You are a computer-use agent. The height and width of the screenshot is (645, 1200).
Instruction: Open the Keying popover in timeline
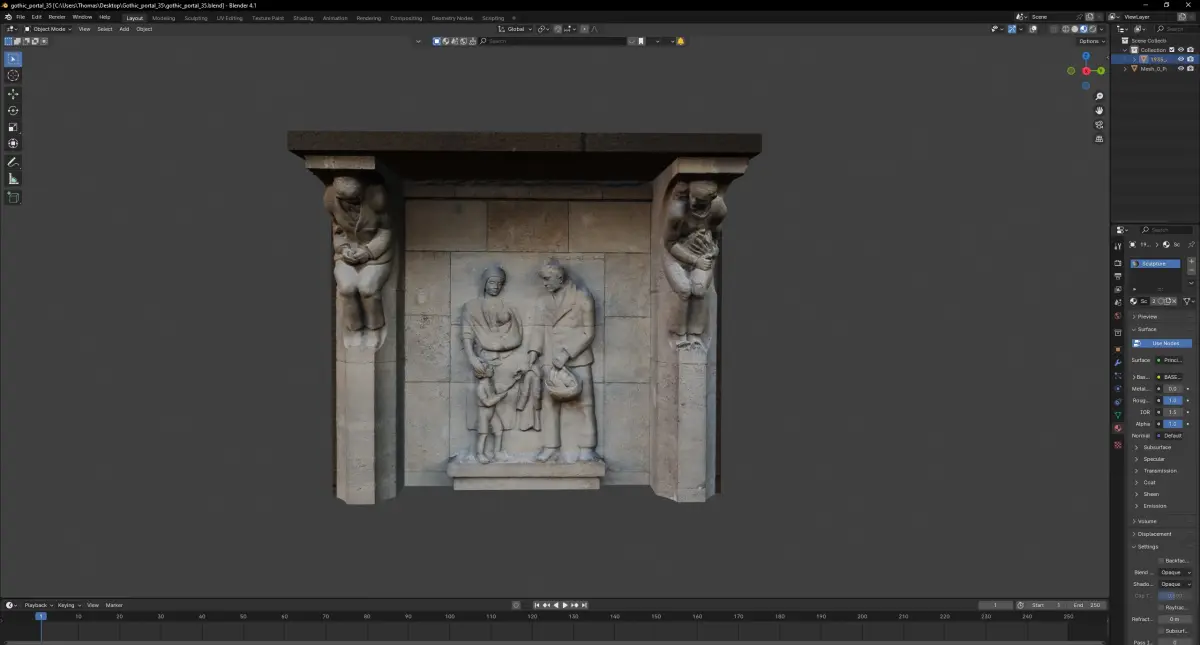click(x=68, y=605)
